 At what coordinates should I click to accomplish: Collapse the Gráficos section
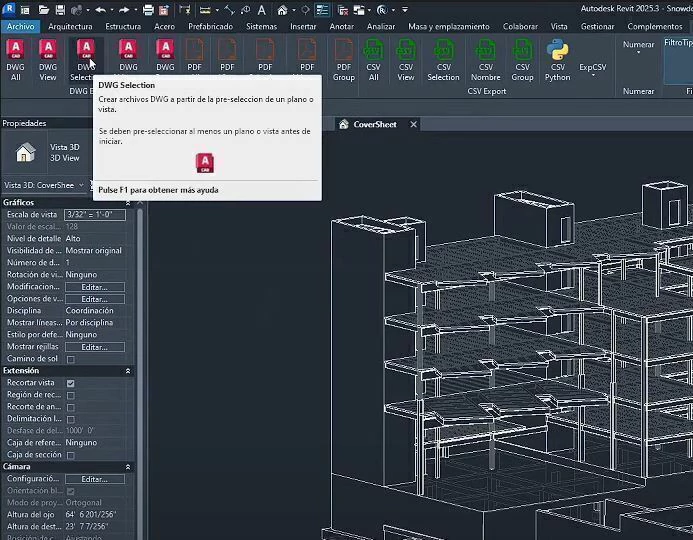click(x=128, y=203)
